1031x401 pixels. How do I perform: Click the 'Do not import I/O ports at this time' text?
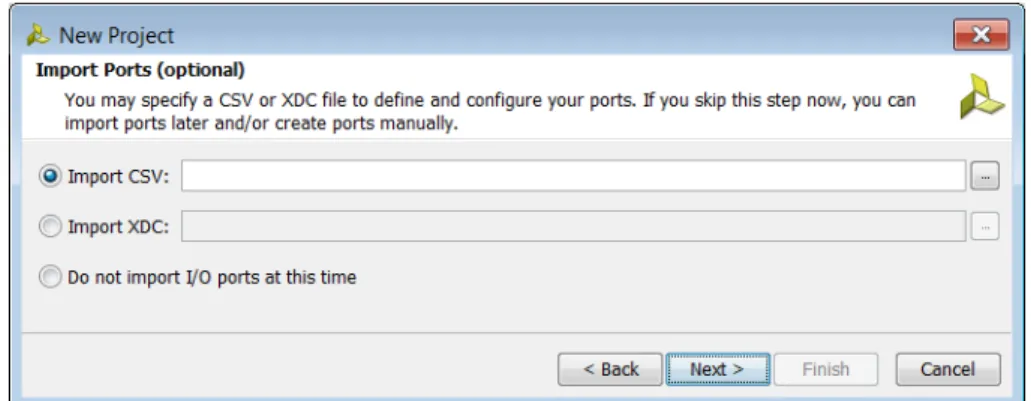(x=212, y=277)
